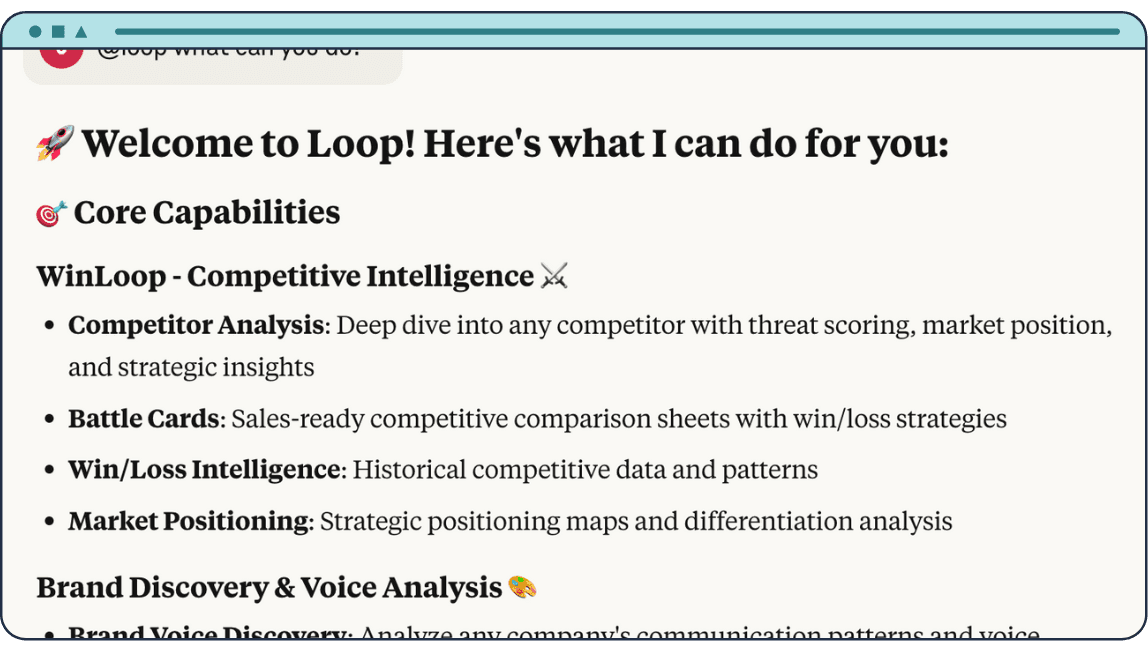
Task: Click the bold "Brand Voice Discovery" label
Action: tap(207, 635)
